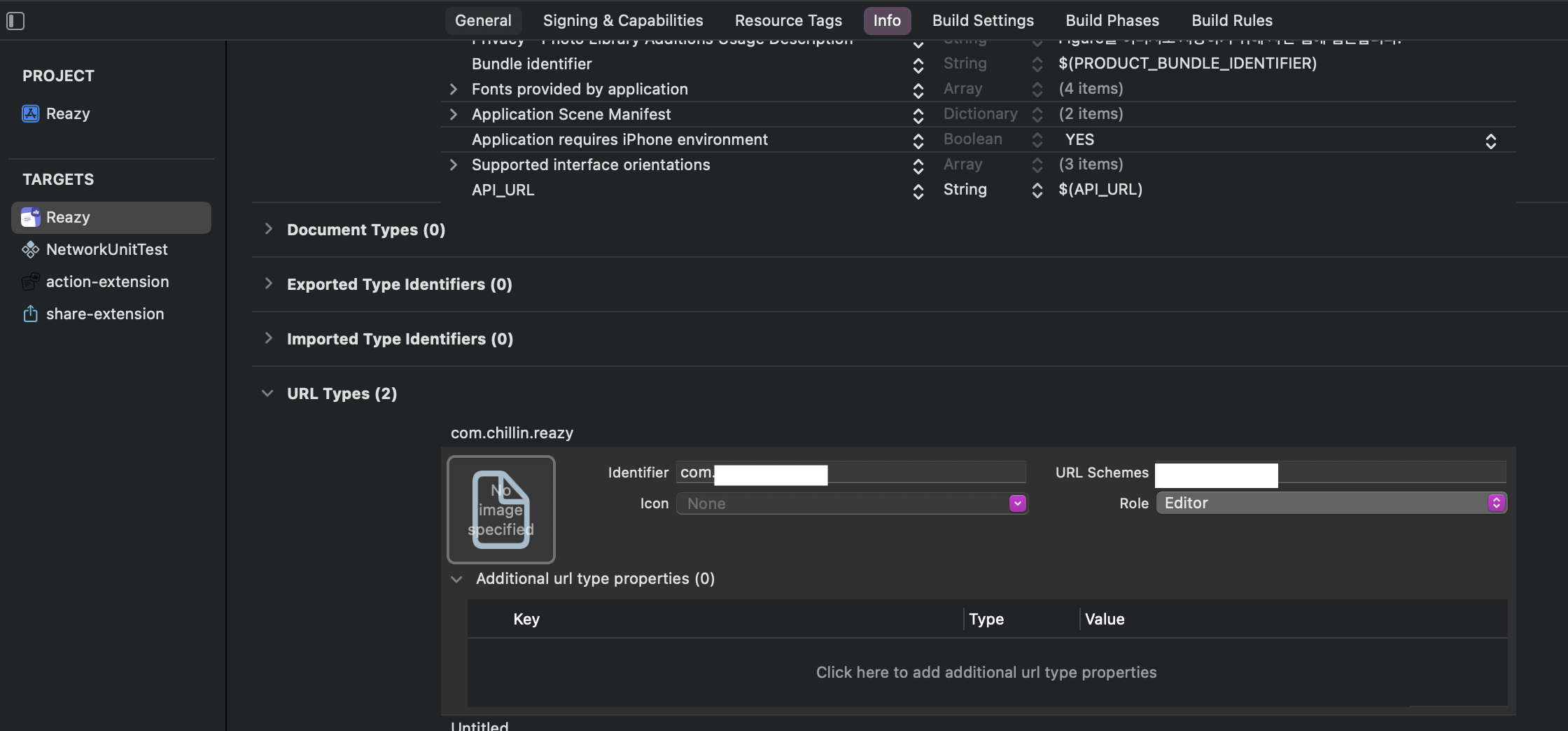This screenshot has height=731, width=1568.
Task: Click the (4 items) fonts value
Action: click(1091, 89)
